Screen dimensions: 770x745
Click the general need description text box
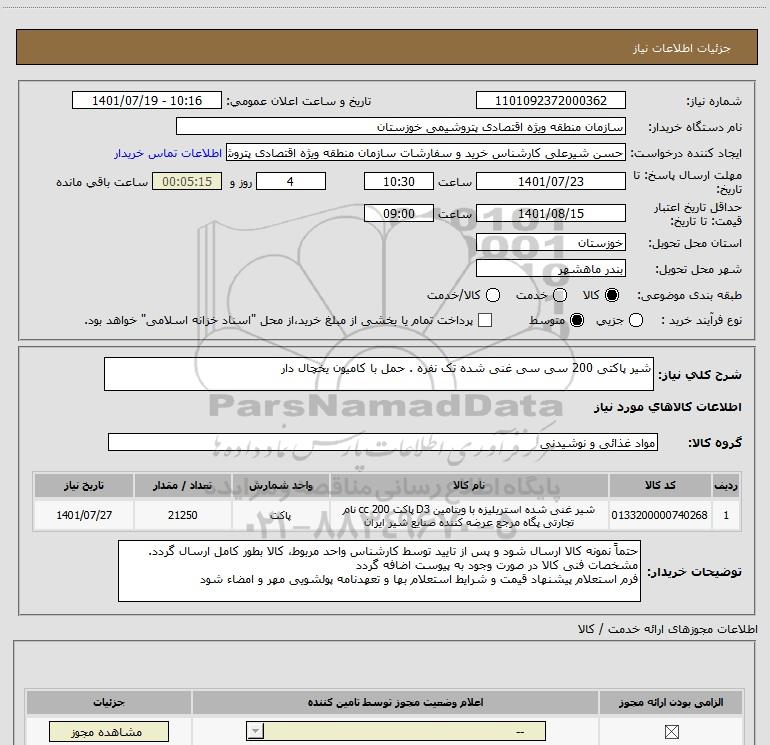click(379, 374)
